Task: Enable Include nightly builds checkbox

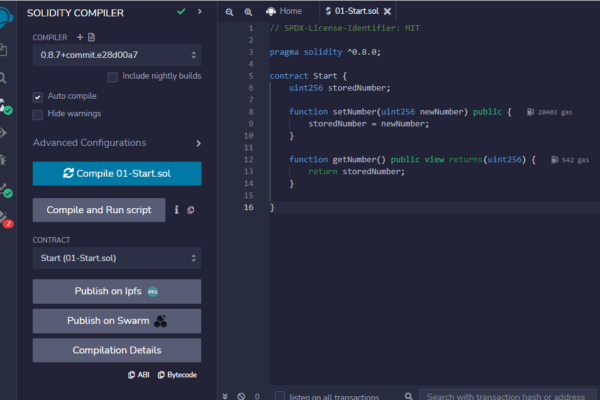Action: click(x=113, y=77)
